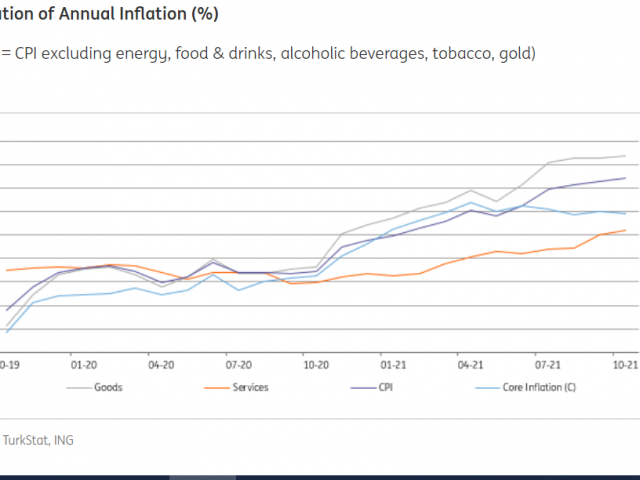This screenshot has width=640, height=480.
Task: Select the Core Inflation (C) legend text
Action: 541,387
